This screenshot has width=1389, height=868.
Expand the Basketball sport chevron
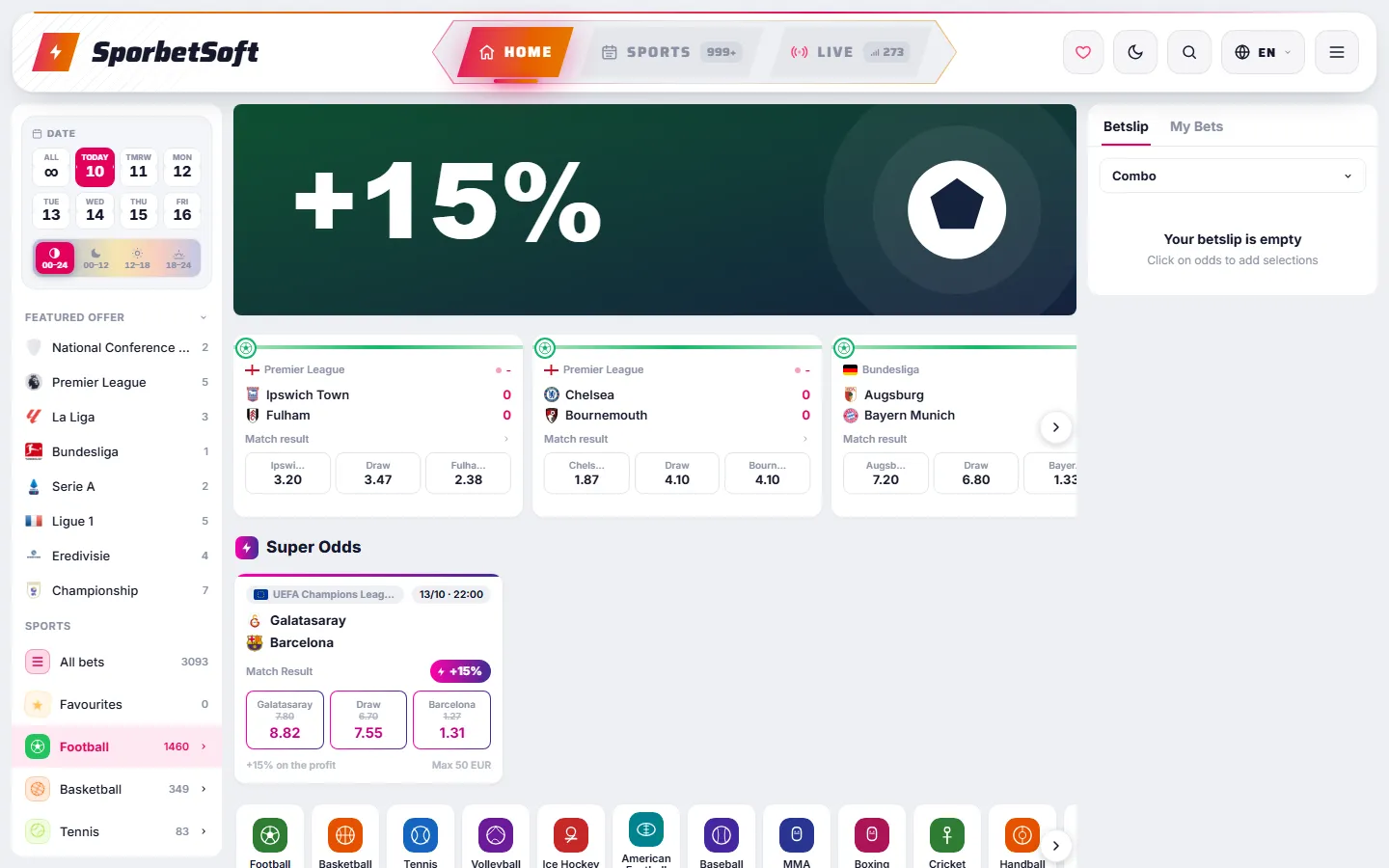pyautogui.click(x=204, y=789)
